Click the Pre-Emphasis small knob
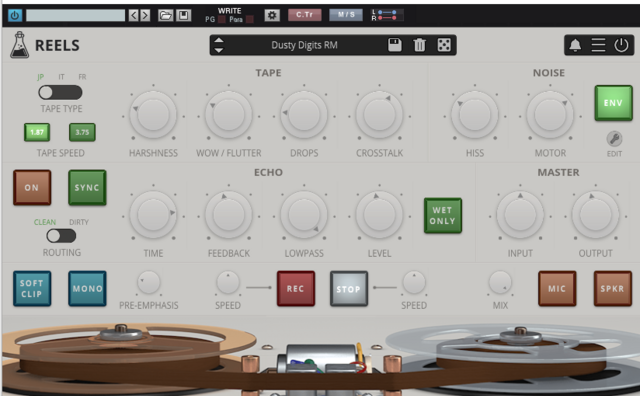Screen dimensions: 640x396 tap(149, 283)
